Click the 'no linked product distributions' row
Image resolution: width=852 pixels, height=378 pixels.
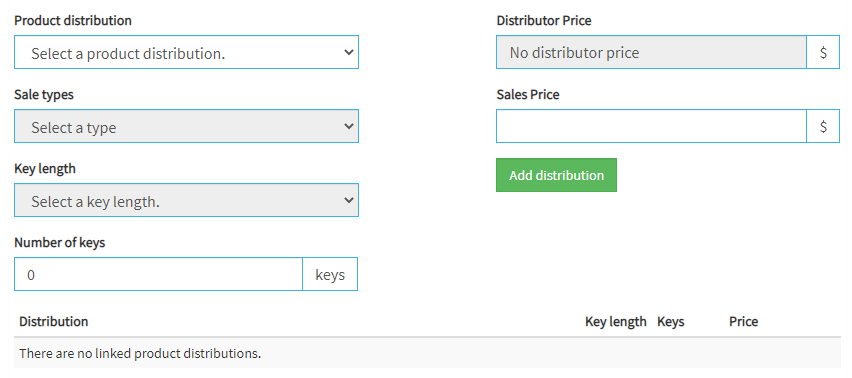point(427,353)
